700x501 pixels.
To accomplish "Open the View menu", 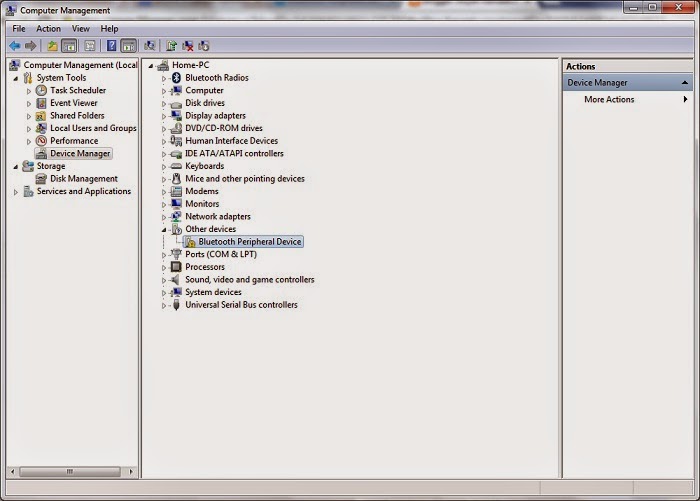I will click(80, 29).
